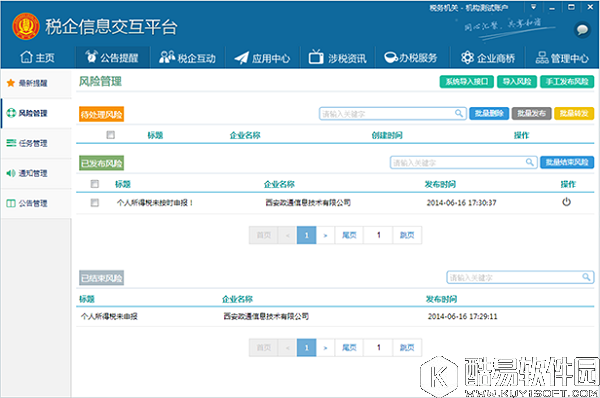Click search icon in 待处理风险 search box
The image size is (600, 398).
pos(458,113)
